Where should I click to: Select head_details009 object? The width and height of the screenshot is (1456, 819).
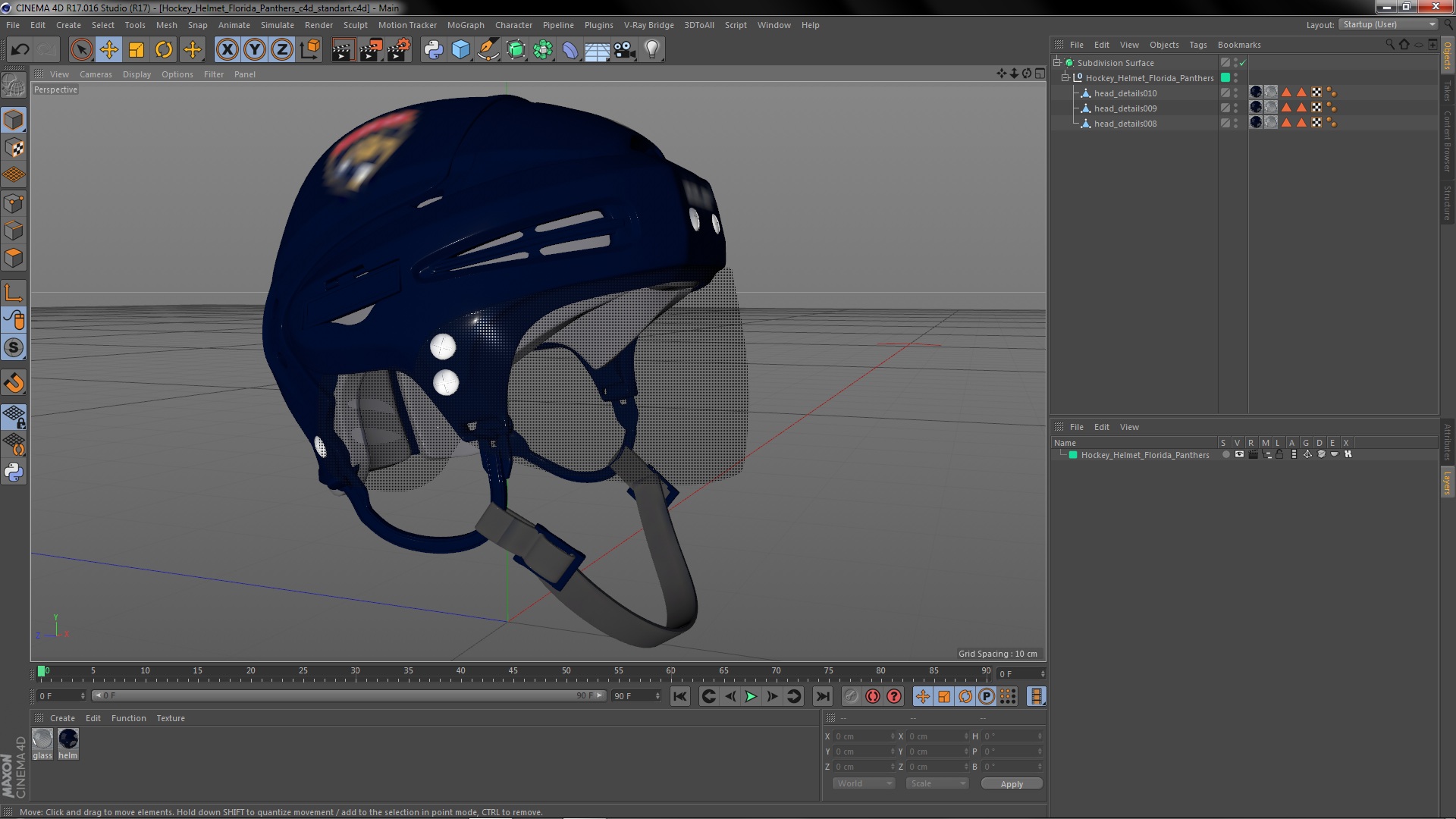(1125, 108)
